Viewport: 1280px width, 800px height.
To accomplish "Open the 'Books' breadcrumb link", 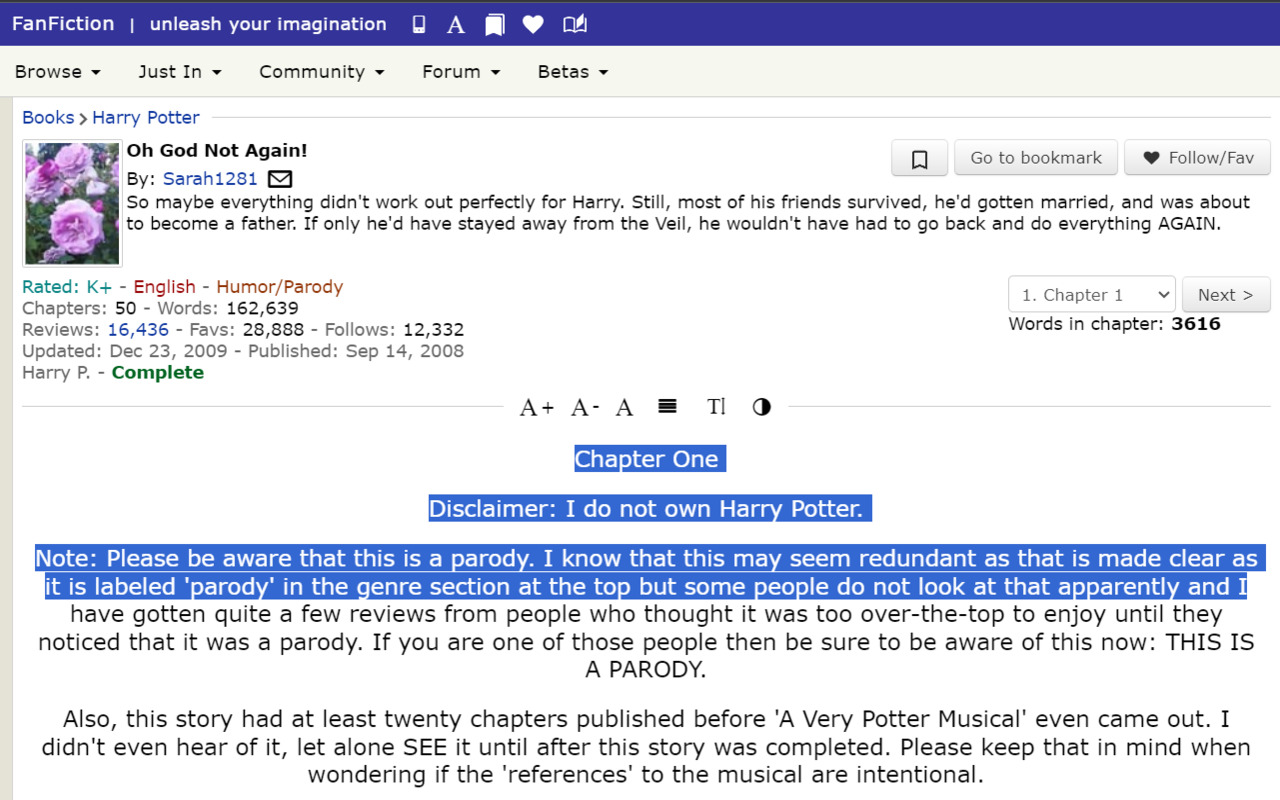I will point(48,118).
